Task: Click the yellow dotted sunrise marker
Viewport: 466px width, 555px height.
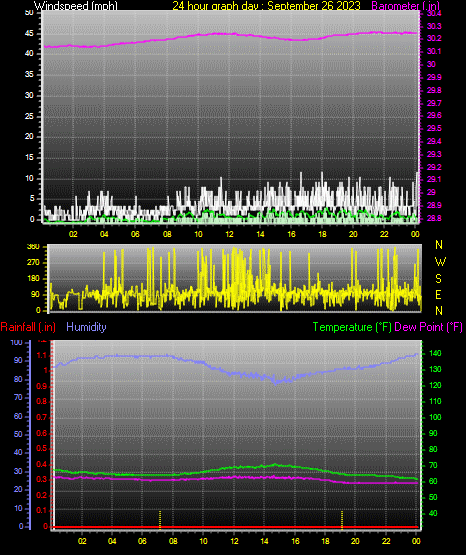Action: pyautogui.click(x=160, y=520)
